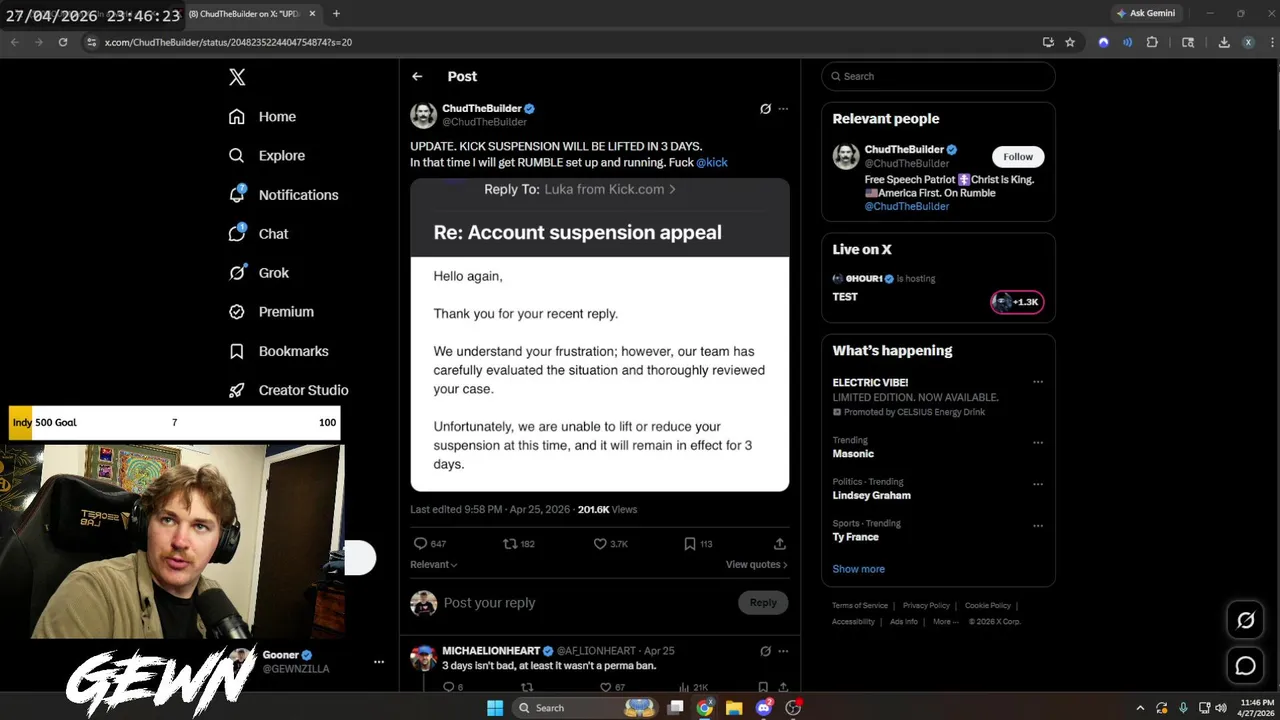This screenshot has width=1280, height=720.
Task: Click the Reply button
Action: (x=763, y=602)
